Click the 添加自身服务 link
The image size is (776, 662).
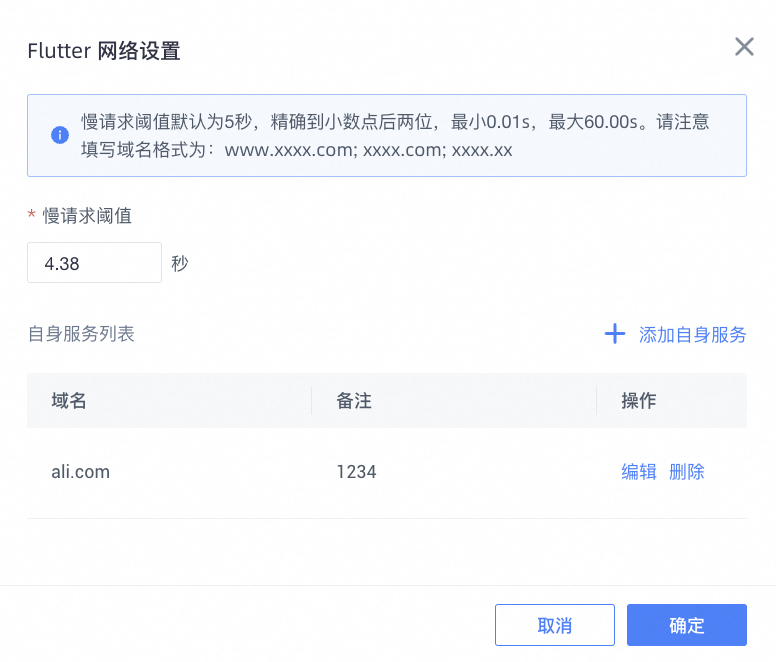(x=692, y=335)
